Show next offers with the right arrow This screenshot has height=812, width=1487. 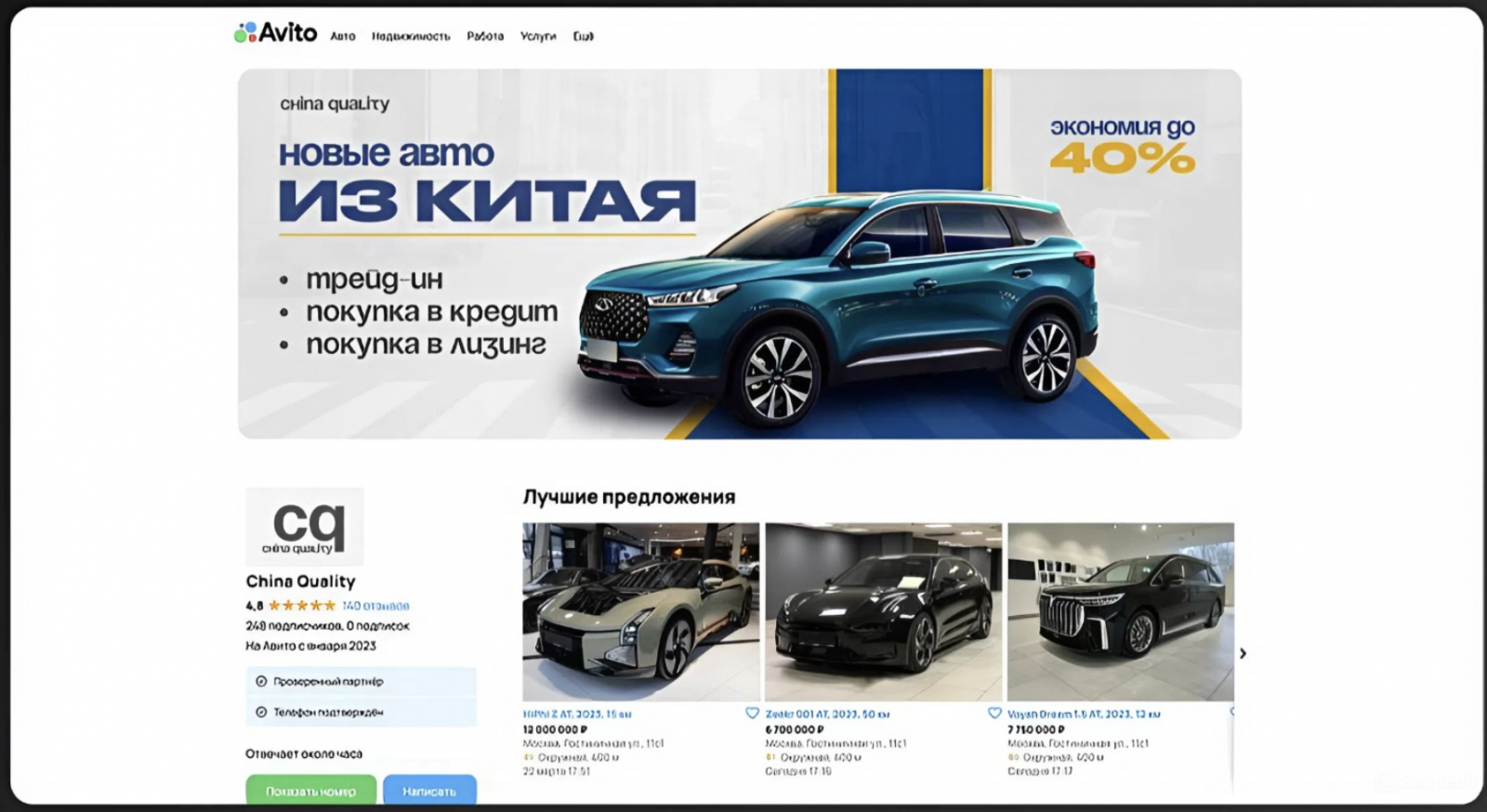click(1243, 654)
